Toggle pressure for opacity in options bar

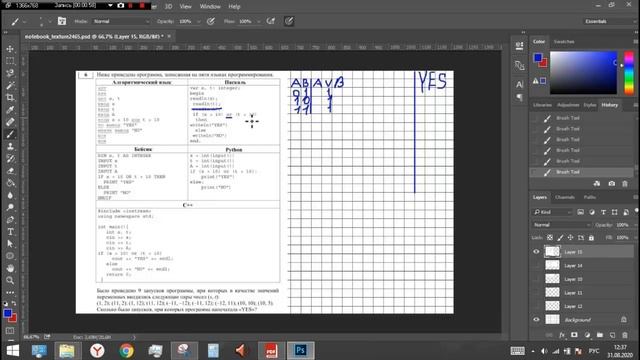pyautogui.click(x=211, y=21)
